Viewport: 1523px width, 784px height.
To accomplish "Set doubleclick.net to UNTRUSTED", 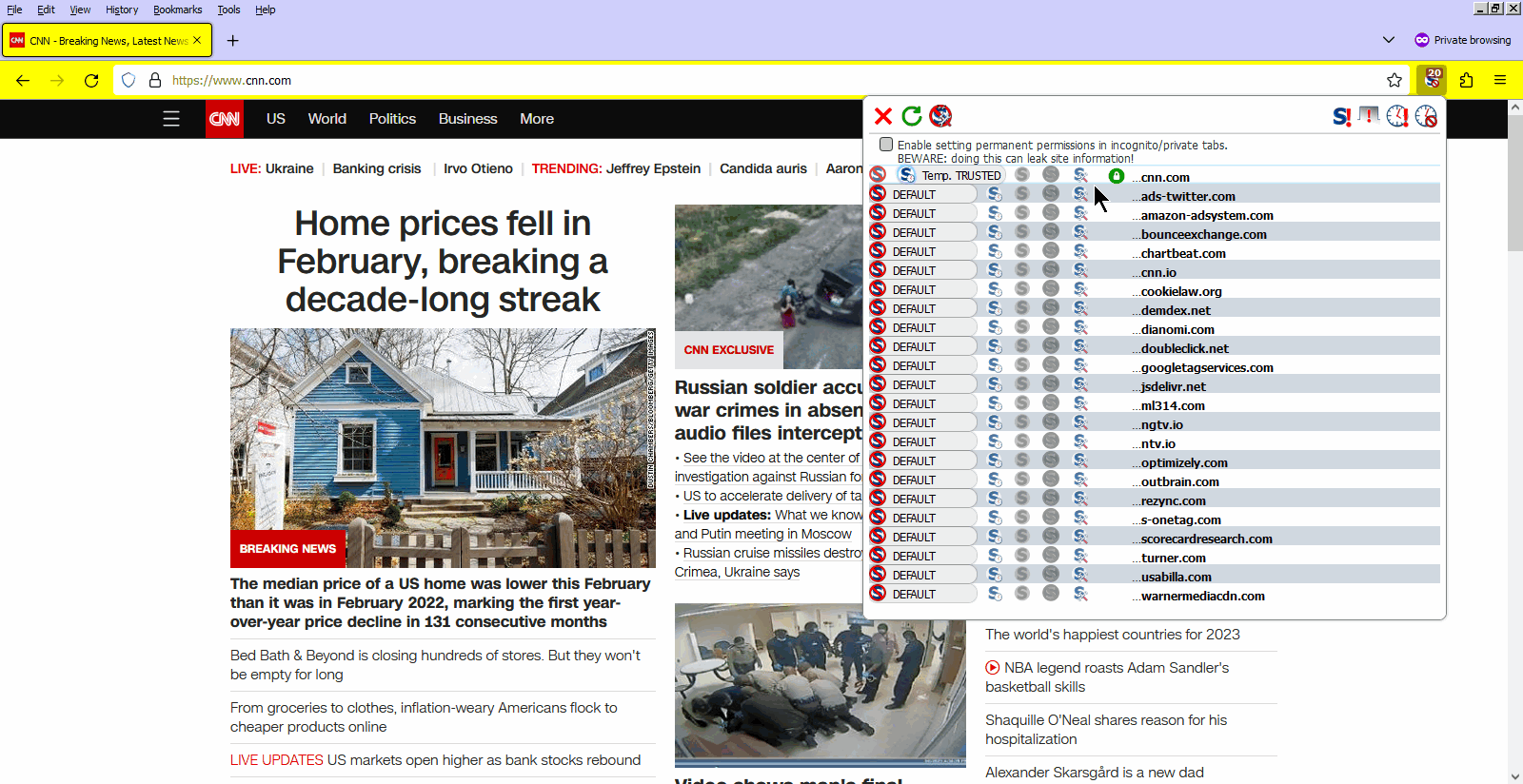I will click(x=1051, y=346).
